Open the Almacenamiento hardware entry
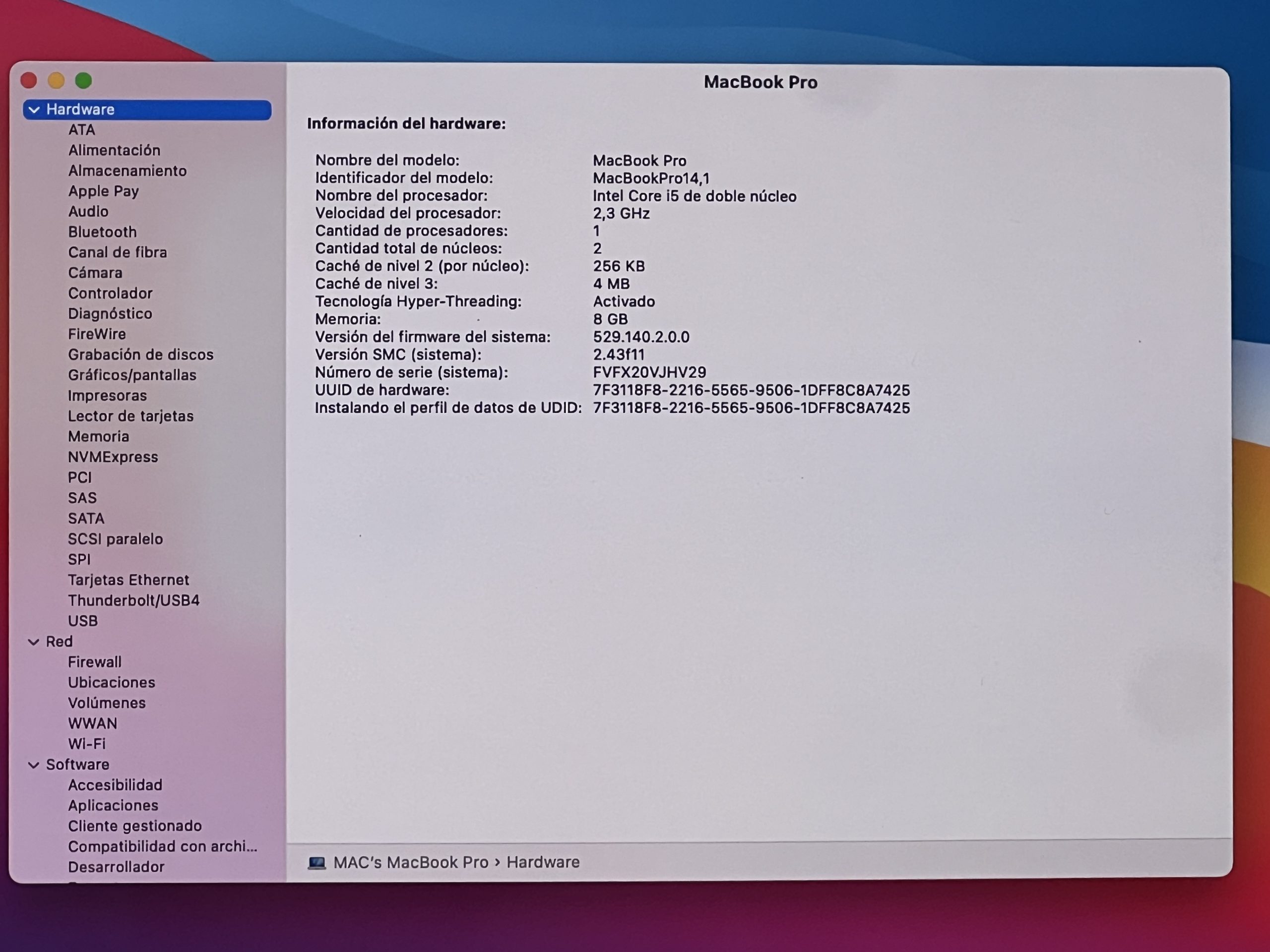This screenshot has height=952, width=1270. pos(127,171)
